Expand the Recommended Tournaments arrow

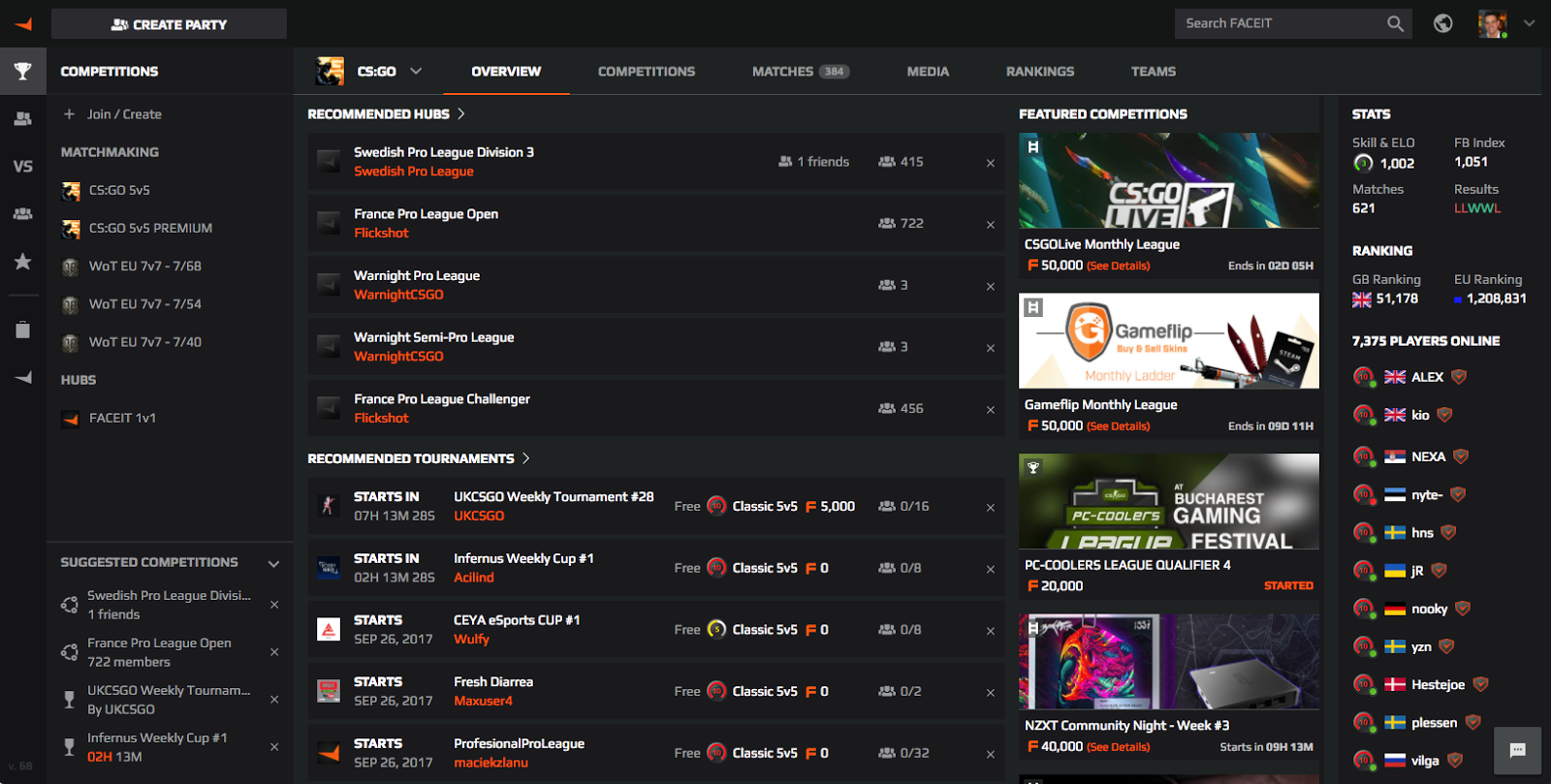click(x=526, y=458)
